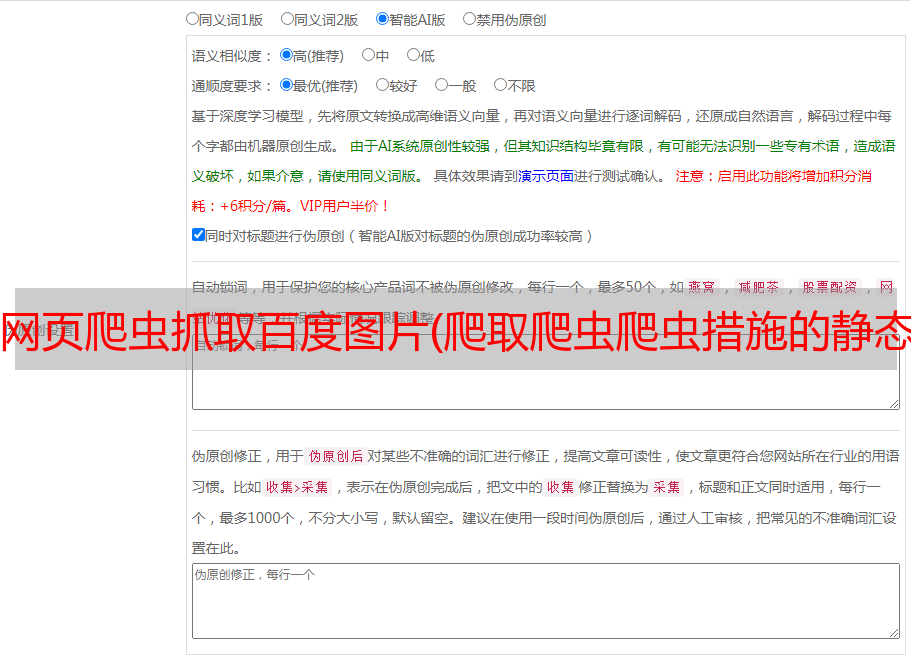Click the 减肥茶 example tag
911x658 pixels.
point(758,287)
